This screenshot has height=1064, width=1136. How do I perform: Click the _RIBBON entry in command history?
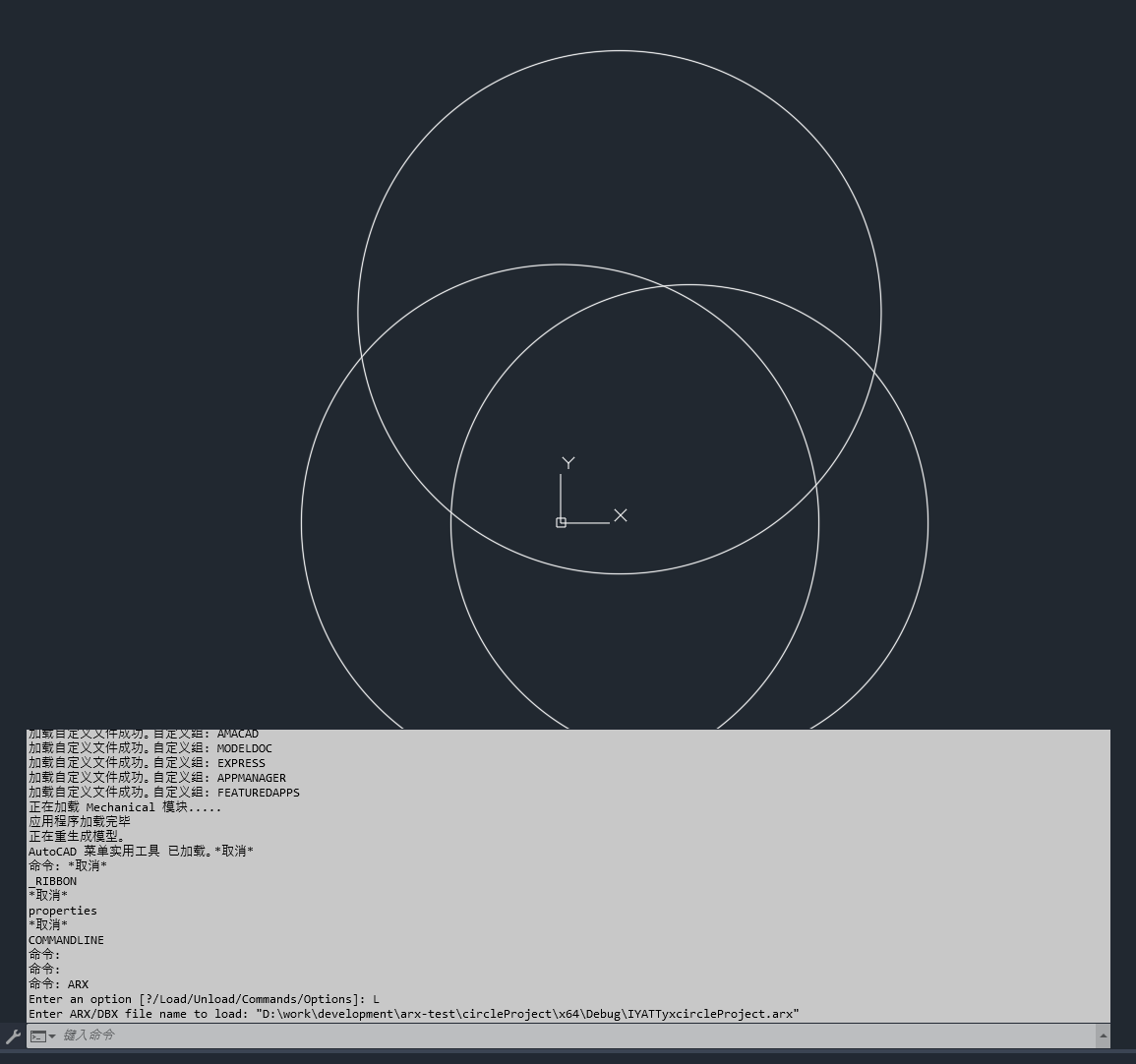(x=53, y=880)
